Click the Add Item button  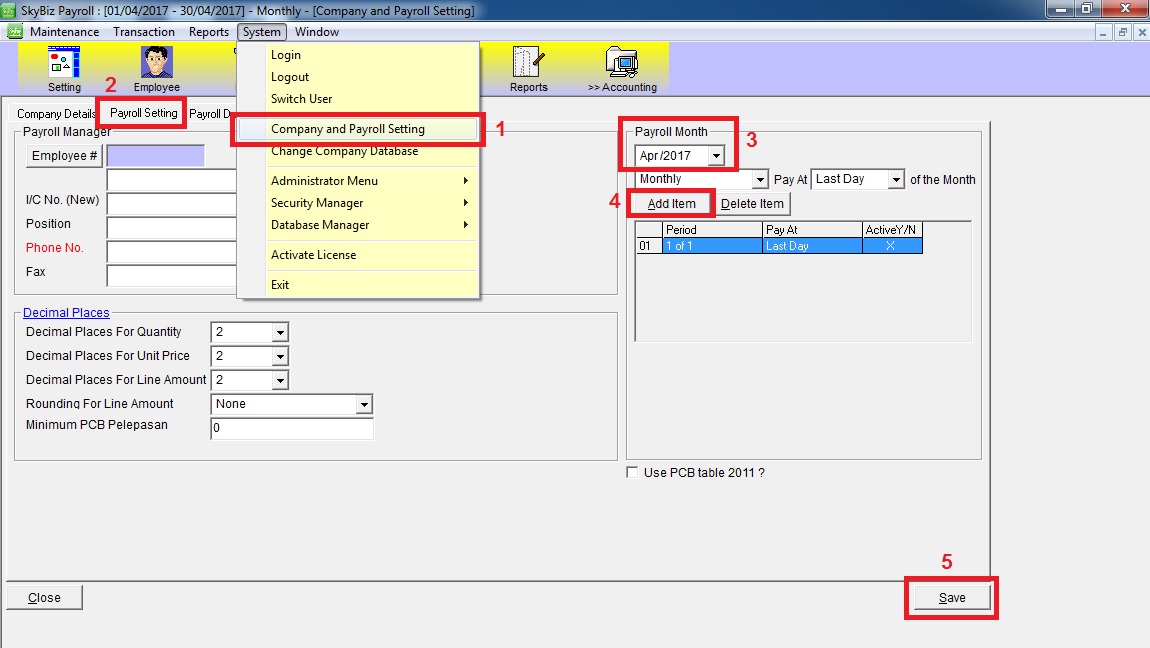click(671, 204)
